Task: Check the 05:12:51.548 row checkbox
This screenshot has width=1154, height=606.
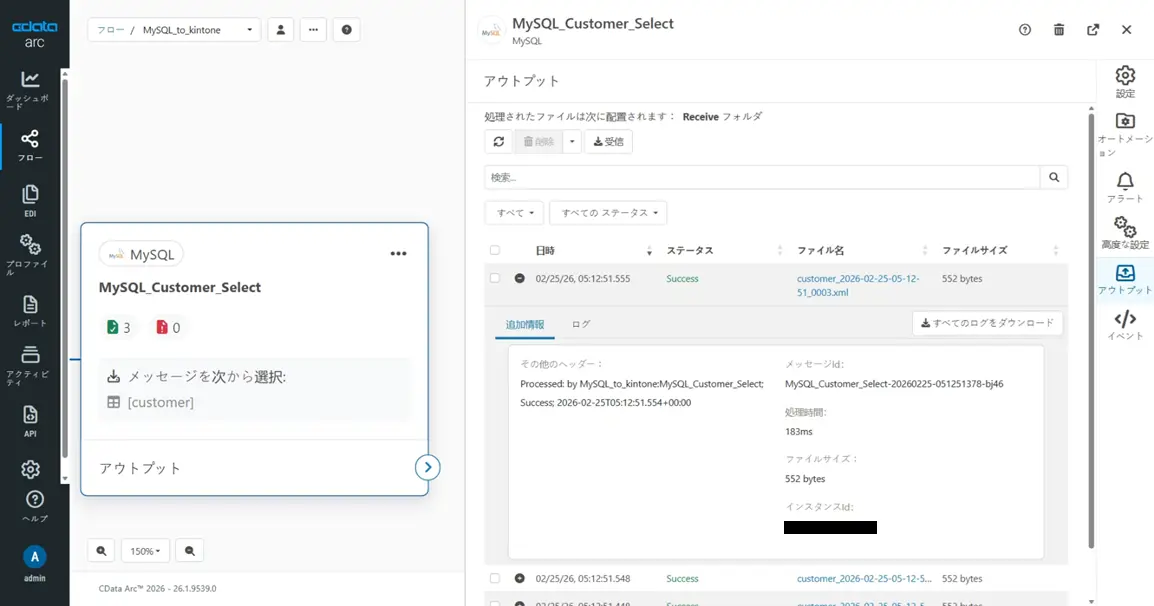Action: (495, 579)
